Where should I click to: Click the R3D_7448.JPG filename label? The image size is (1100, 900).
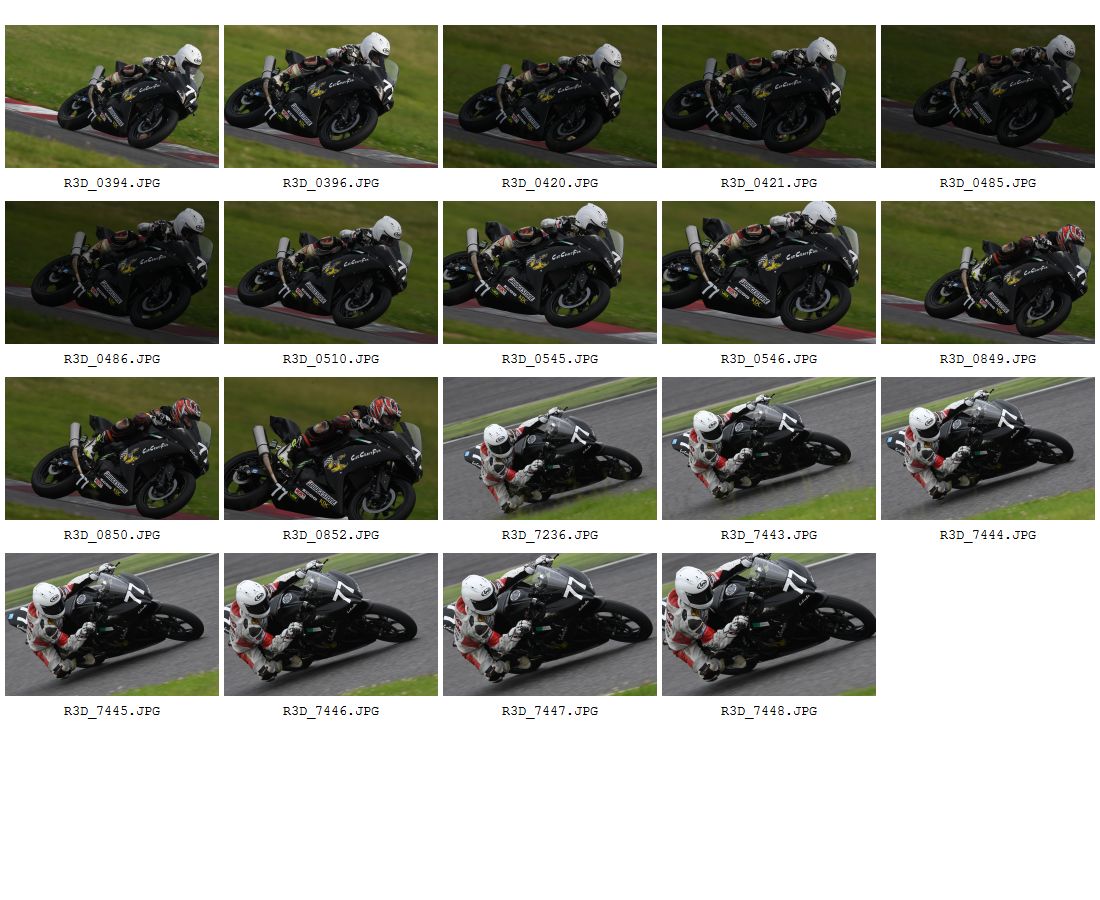pos(768,711)
